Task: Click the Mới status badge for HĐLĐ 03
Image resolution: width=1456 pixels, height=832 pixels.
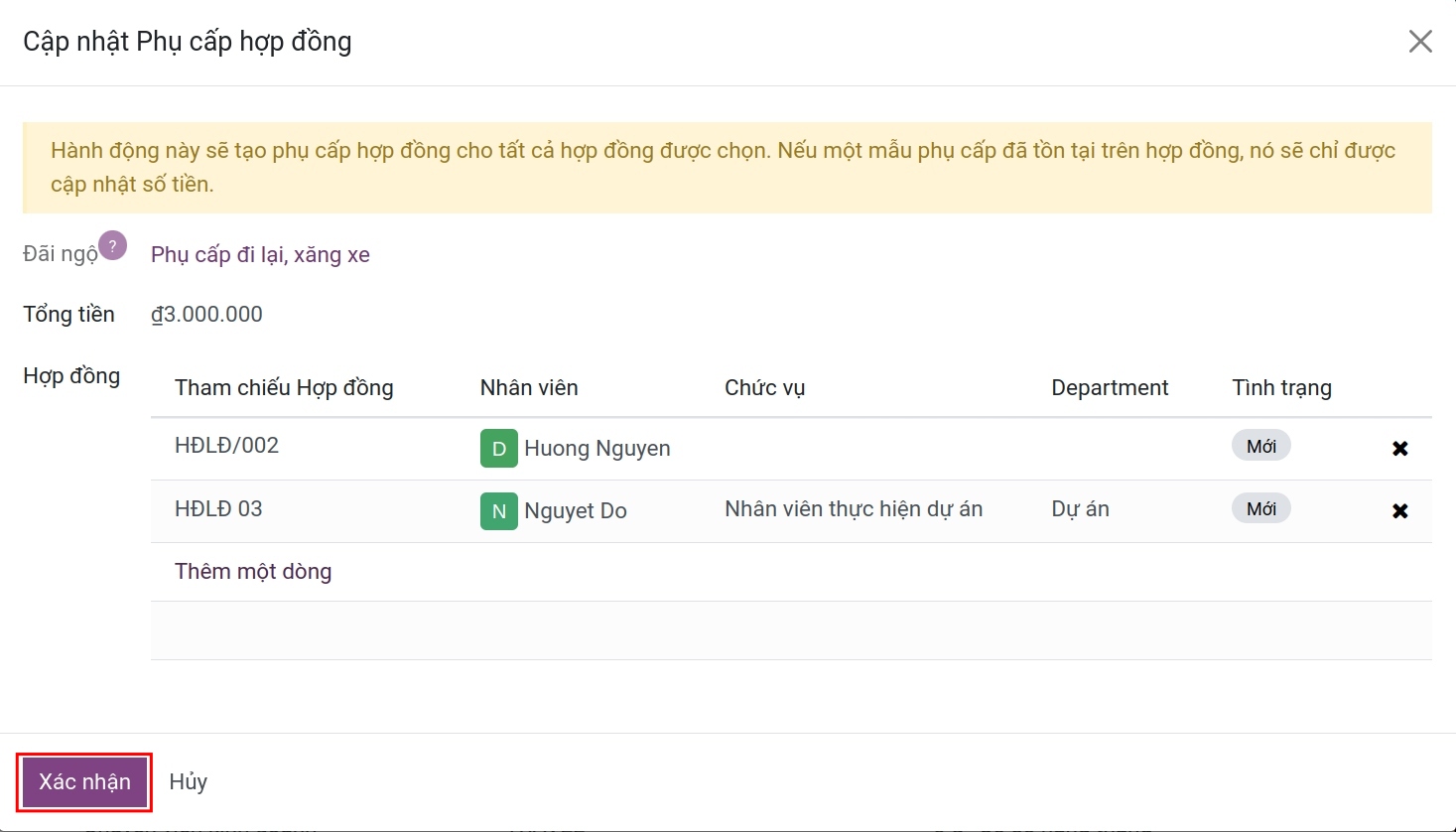Action: click(x=1260, y=509)
